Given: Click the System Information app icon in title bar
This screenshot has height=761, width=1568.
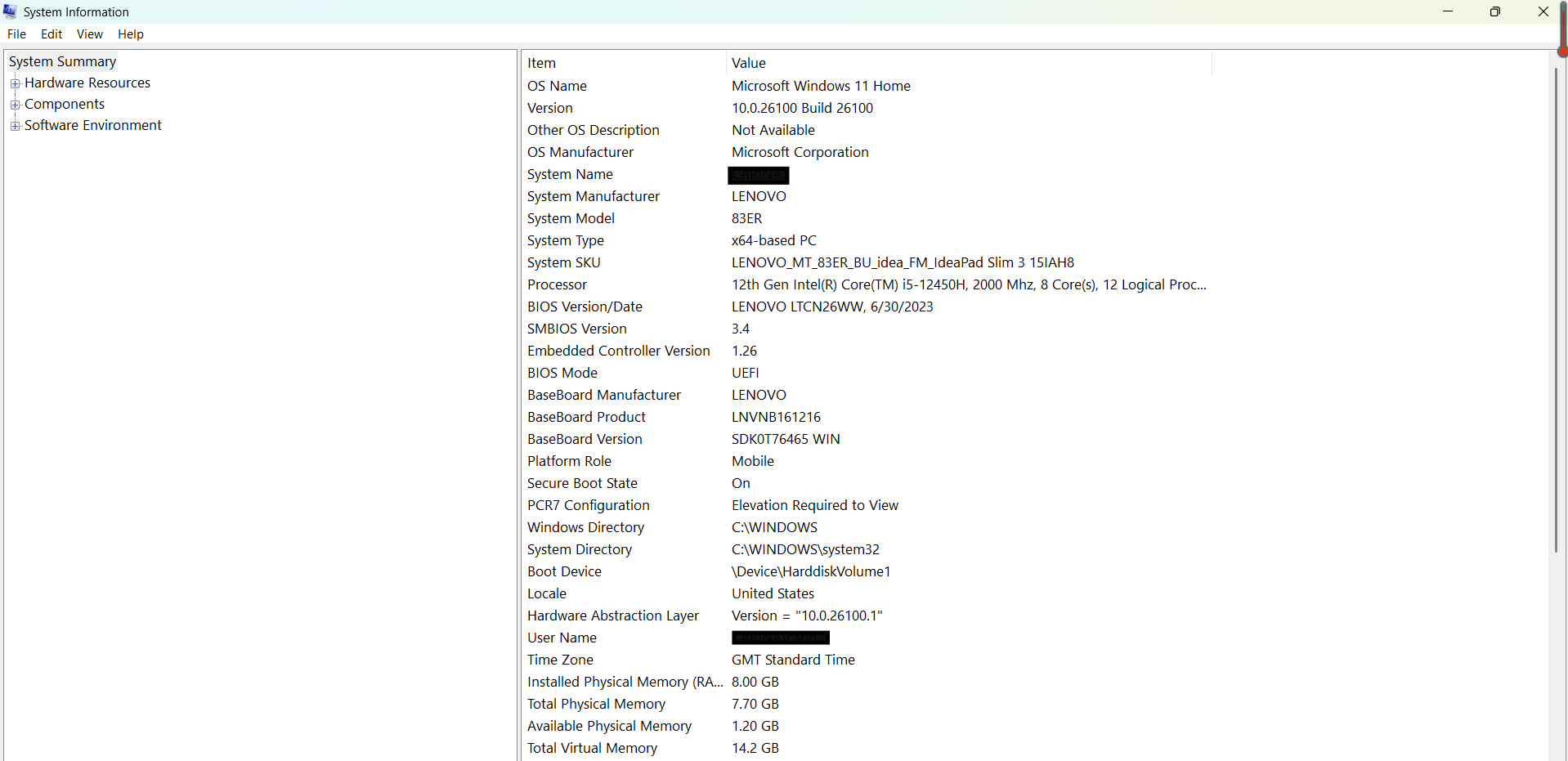Looking at the screenshot, I should 10,11.
